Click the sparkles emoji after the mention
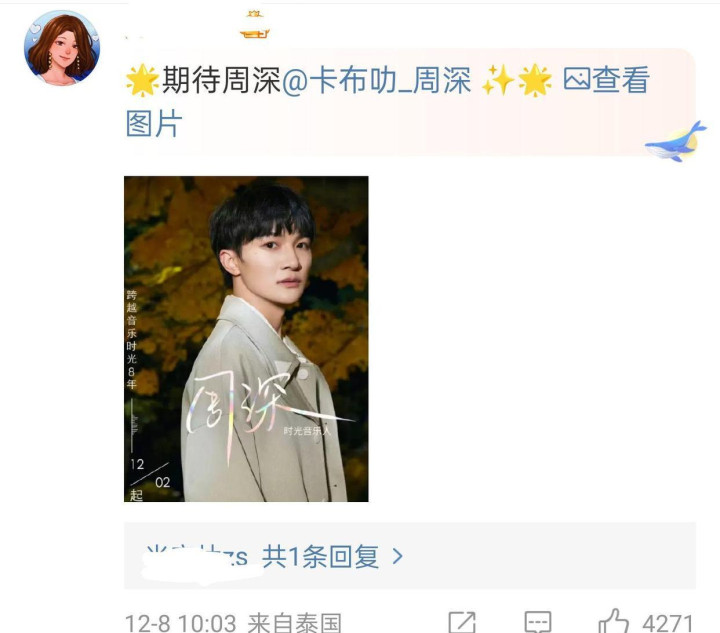 pos(498,80)
